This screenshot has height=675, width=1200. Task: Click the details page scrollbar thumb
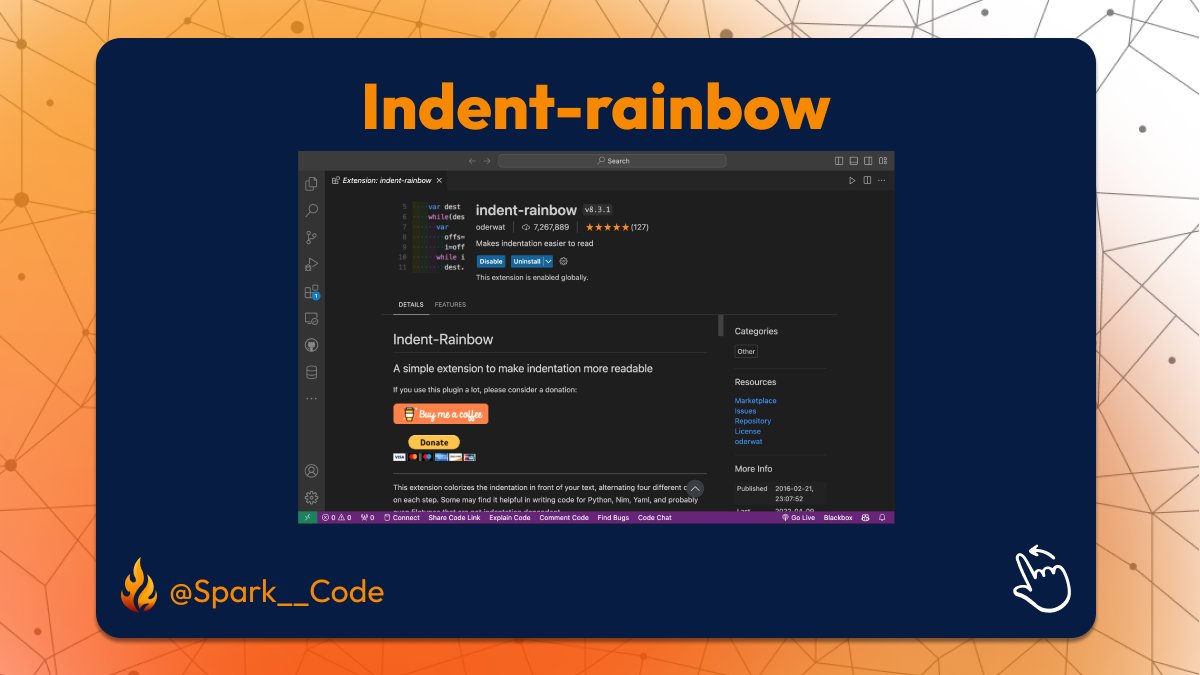[720, 326]
